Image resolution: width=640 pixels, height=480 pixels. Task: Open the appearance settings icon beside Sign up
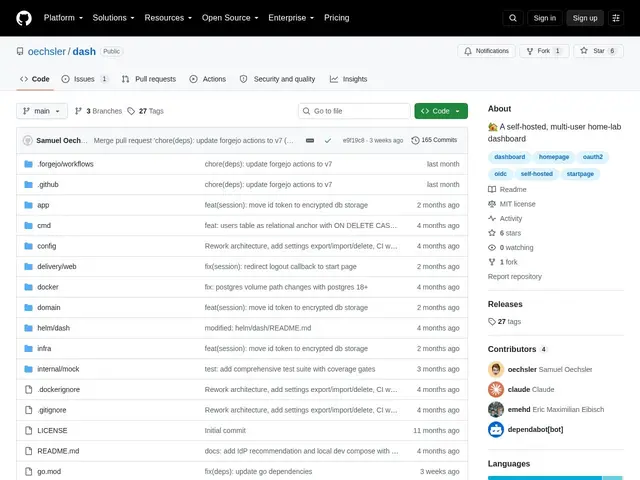tap(616, 18)
